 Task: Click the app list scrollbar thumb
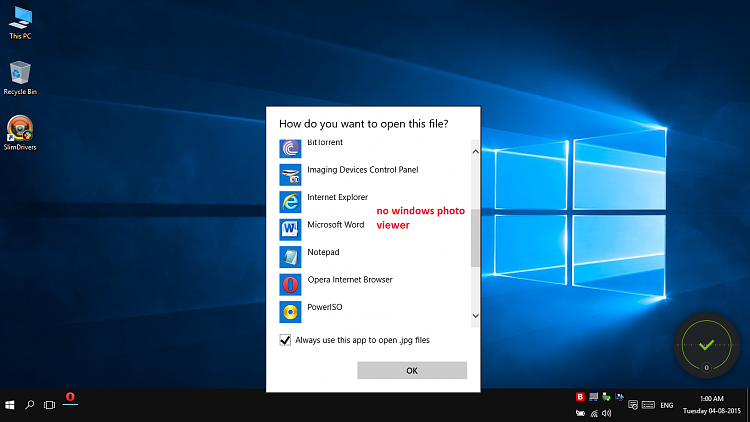(475, 238)
